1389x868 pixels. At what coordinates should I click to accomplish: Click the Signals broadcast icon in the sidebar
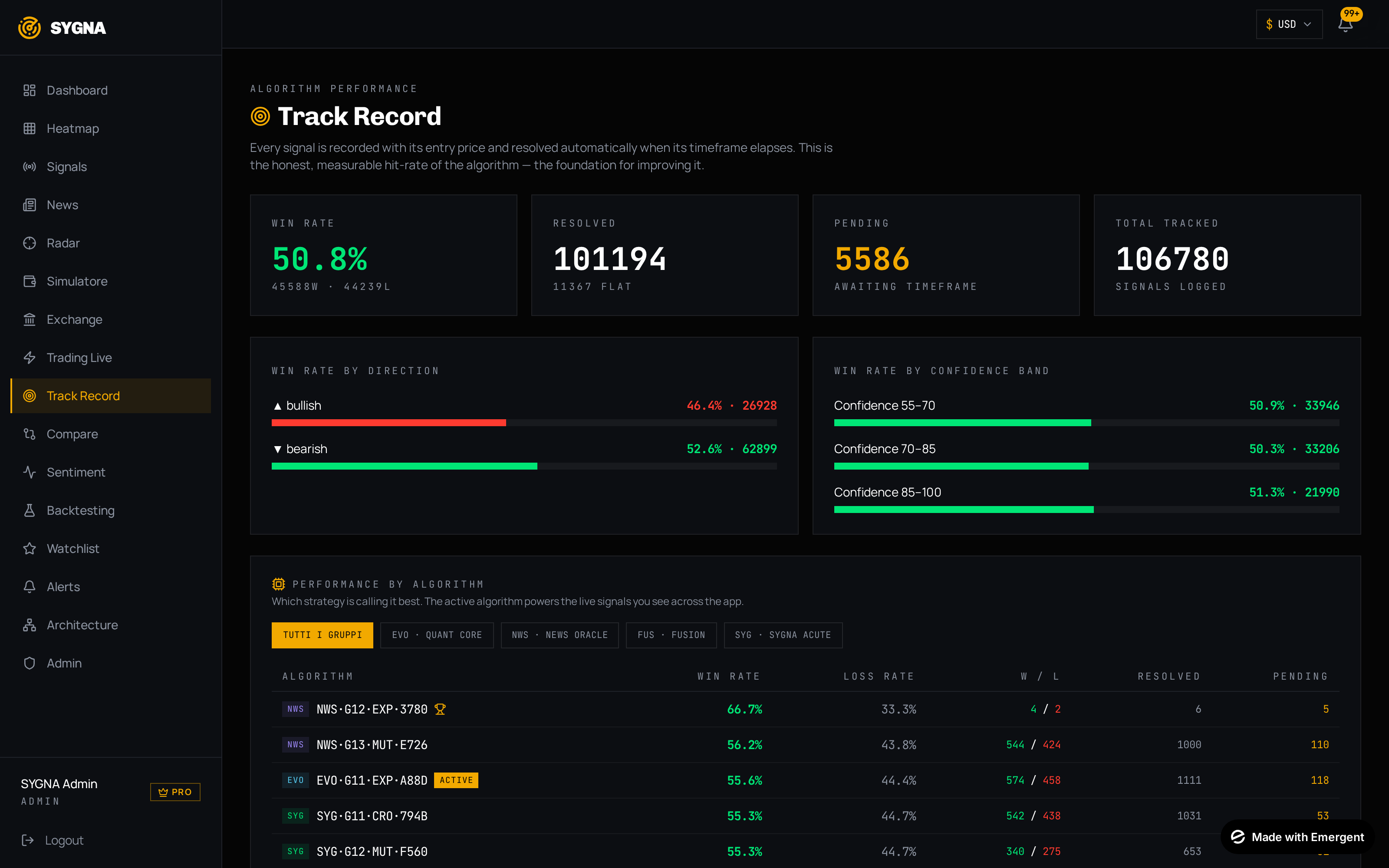[x=29, y=167]
